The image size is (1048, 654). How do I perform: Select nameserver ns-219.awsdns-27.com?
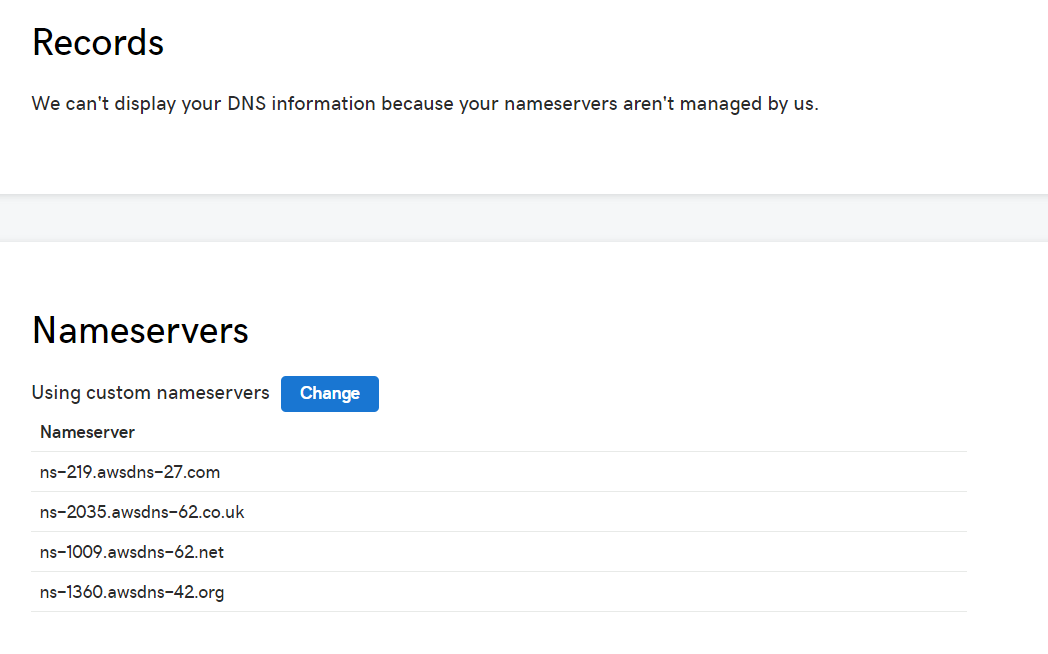[x=130, y=472]
